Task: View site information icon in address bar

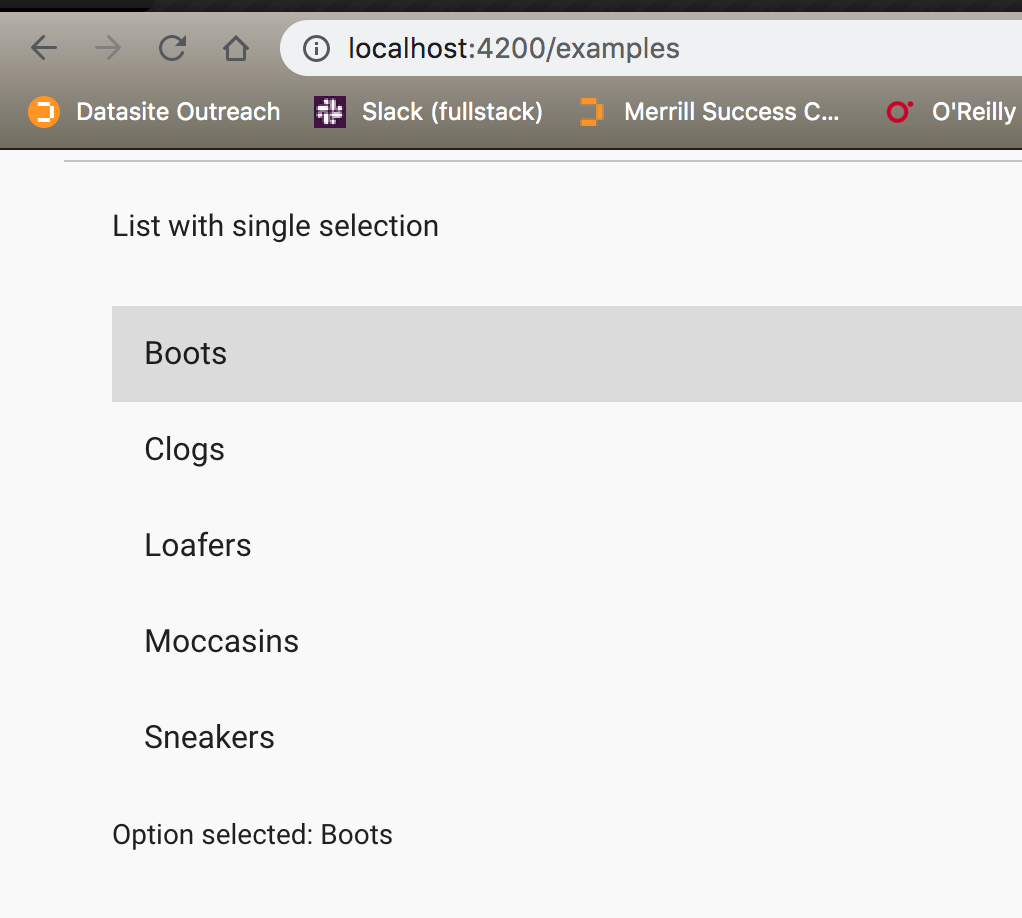Action: pyautogui.click(x=317, y=49)
